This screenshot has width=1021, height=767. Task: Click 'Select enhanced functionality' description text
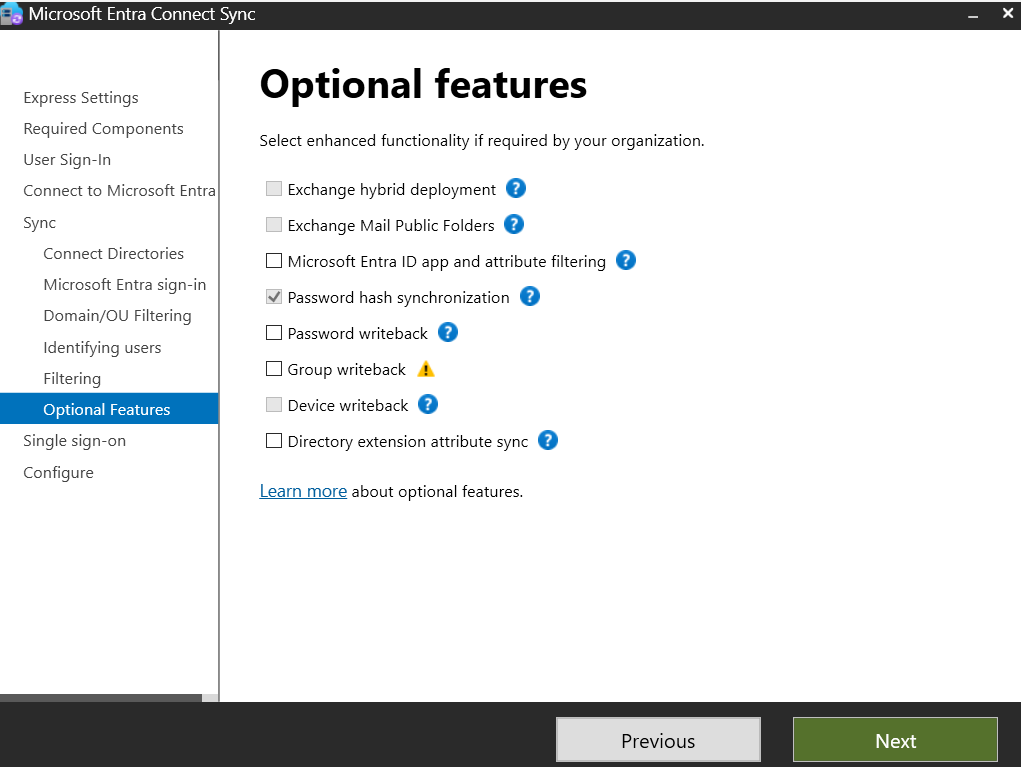482,141
